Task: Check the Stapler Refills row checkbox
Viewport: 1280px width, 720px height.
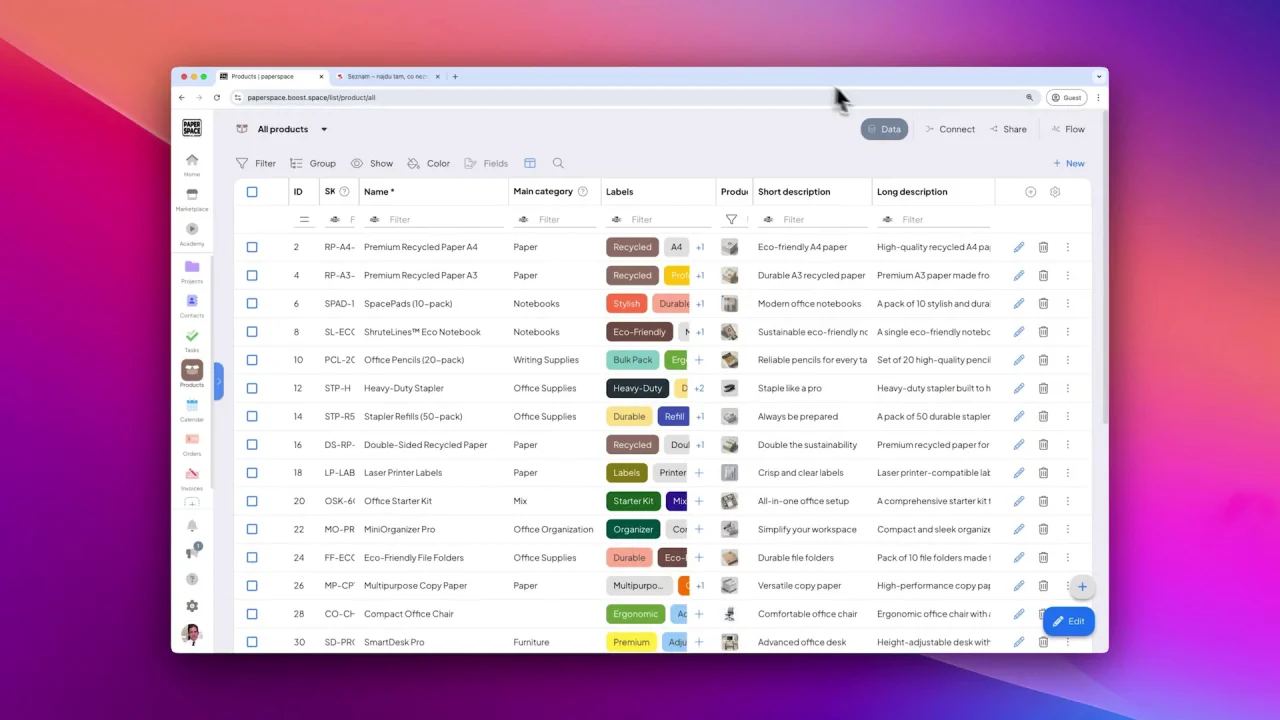Action: (252, 416)
